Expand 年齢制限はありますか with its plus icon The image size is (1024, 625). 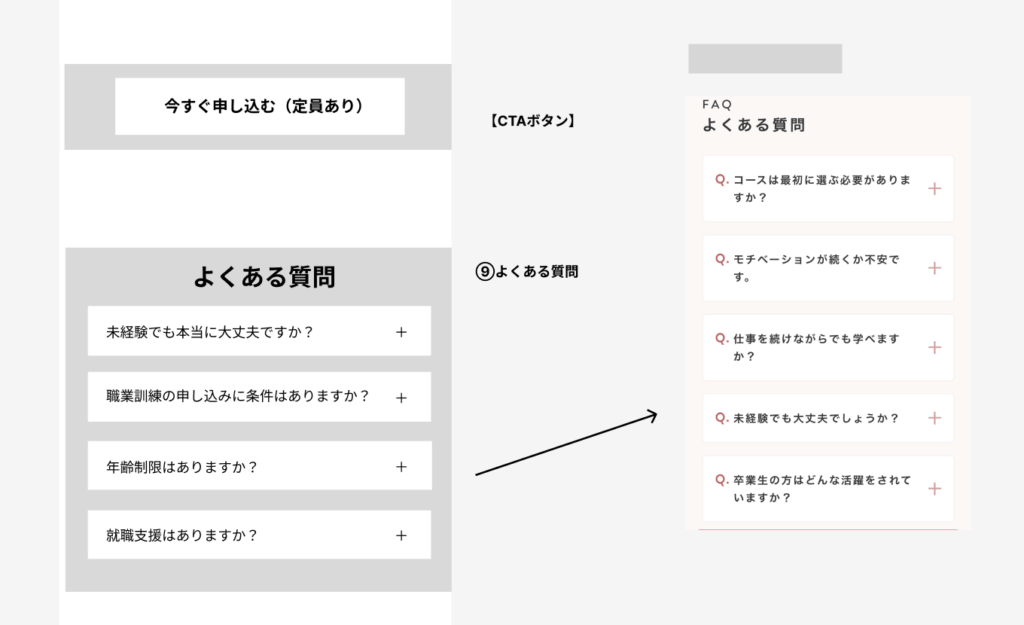401,466
